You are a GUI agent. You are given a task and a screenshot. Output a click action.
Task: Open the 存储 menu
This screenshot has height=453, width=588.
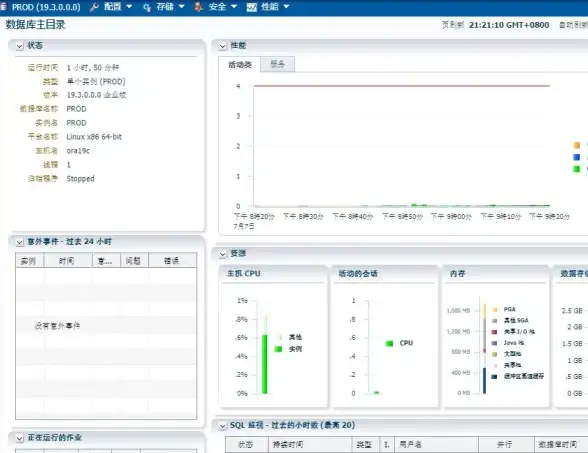pyautogui.click(x=165, y=7)
